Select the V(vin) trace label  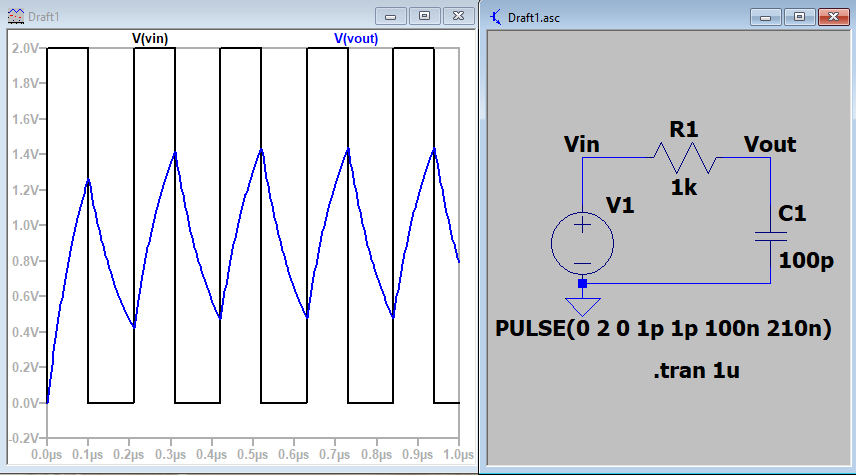(x=151, y=38)
